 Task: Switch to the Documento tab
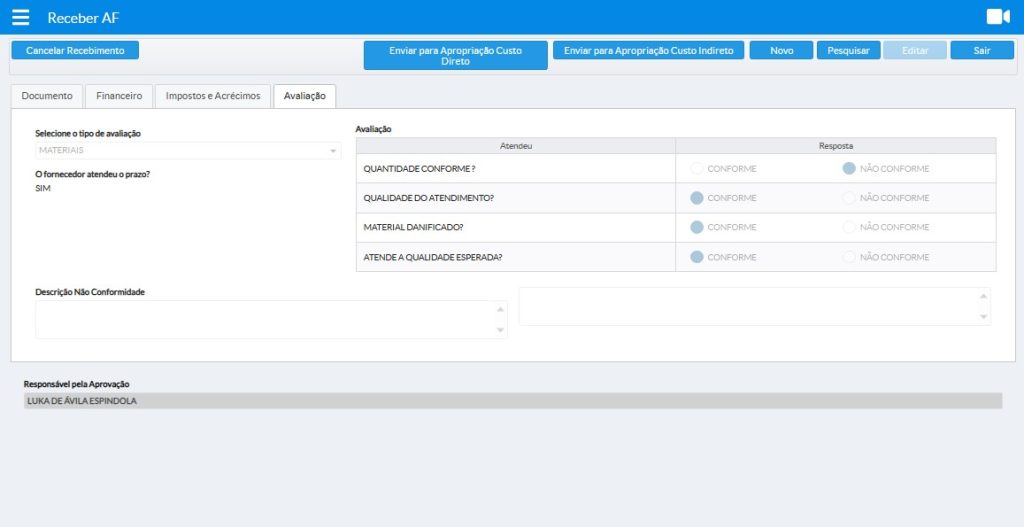[x=47, y=96]
